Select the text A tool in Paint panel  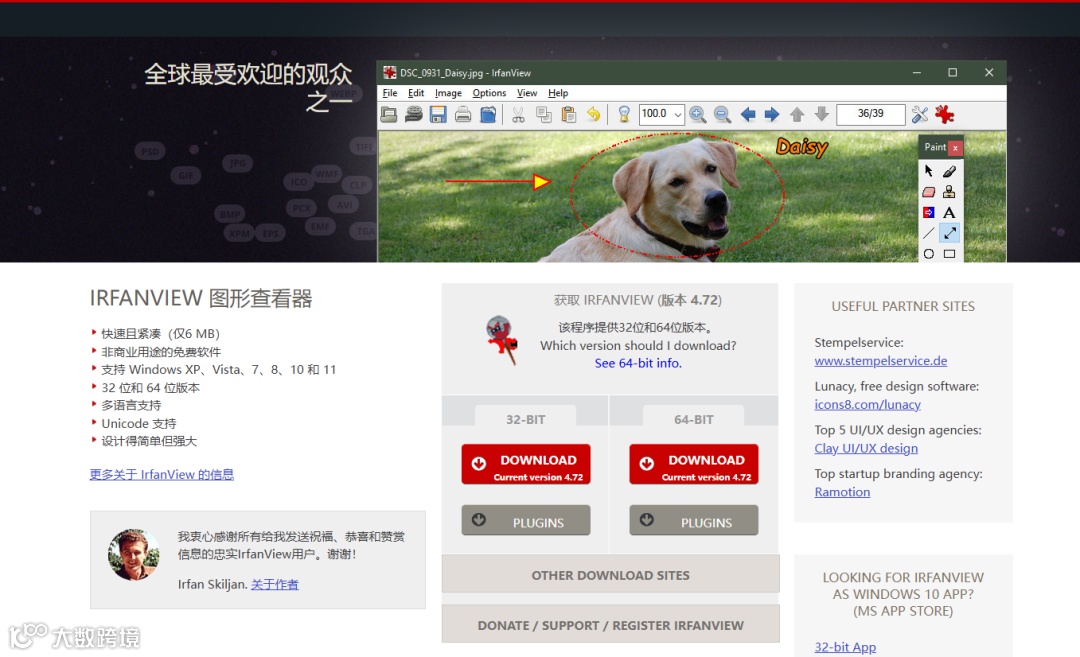949,212
